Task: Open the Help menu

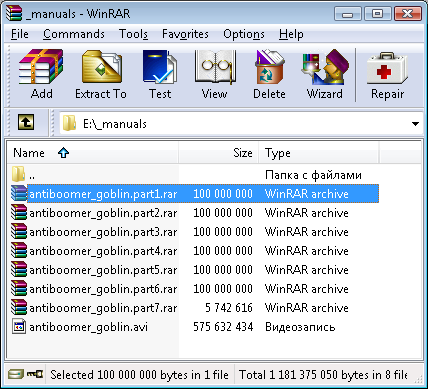Action: pos(291,34)
